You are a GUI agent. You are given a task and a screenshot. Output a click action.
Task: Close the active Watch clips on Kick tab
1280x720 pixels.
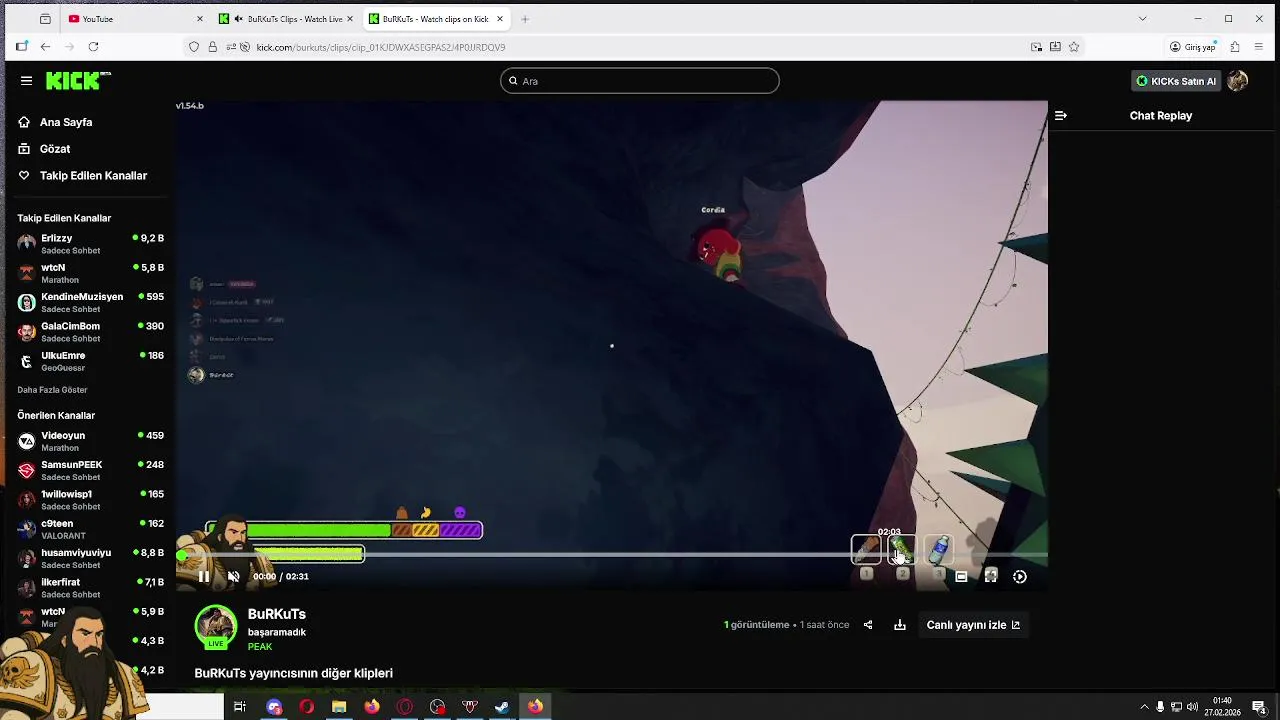[x=500, y=19]
